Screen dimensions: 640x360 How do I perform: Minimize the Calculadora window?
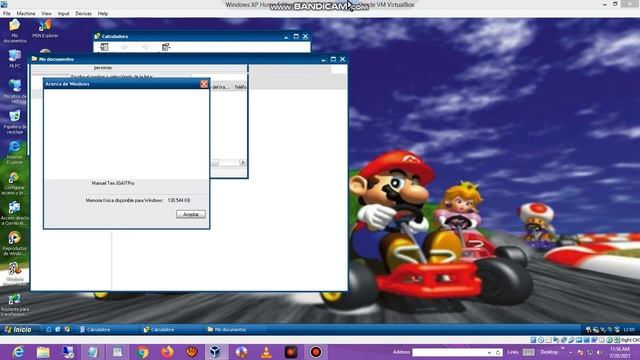tap(286, 36)
